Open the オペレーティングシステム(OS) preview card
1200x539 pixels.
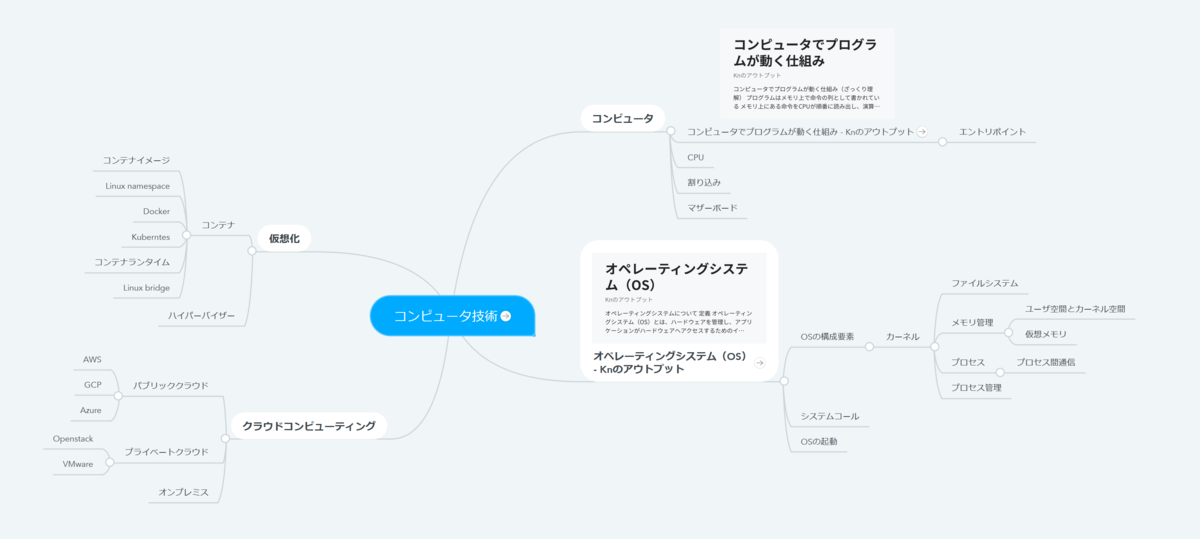[679, 298]
